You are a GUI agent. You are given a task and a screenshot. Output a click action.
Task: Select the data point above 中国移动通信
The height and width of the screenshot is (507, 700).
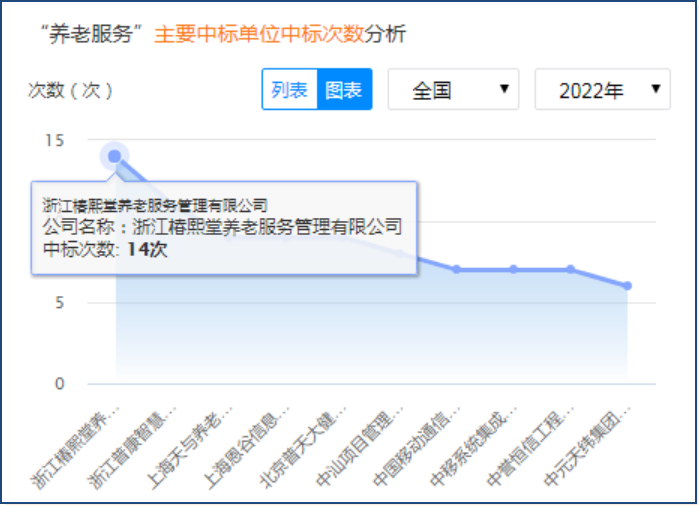456,269
